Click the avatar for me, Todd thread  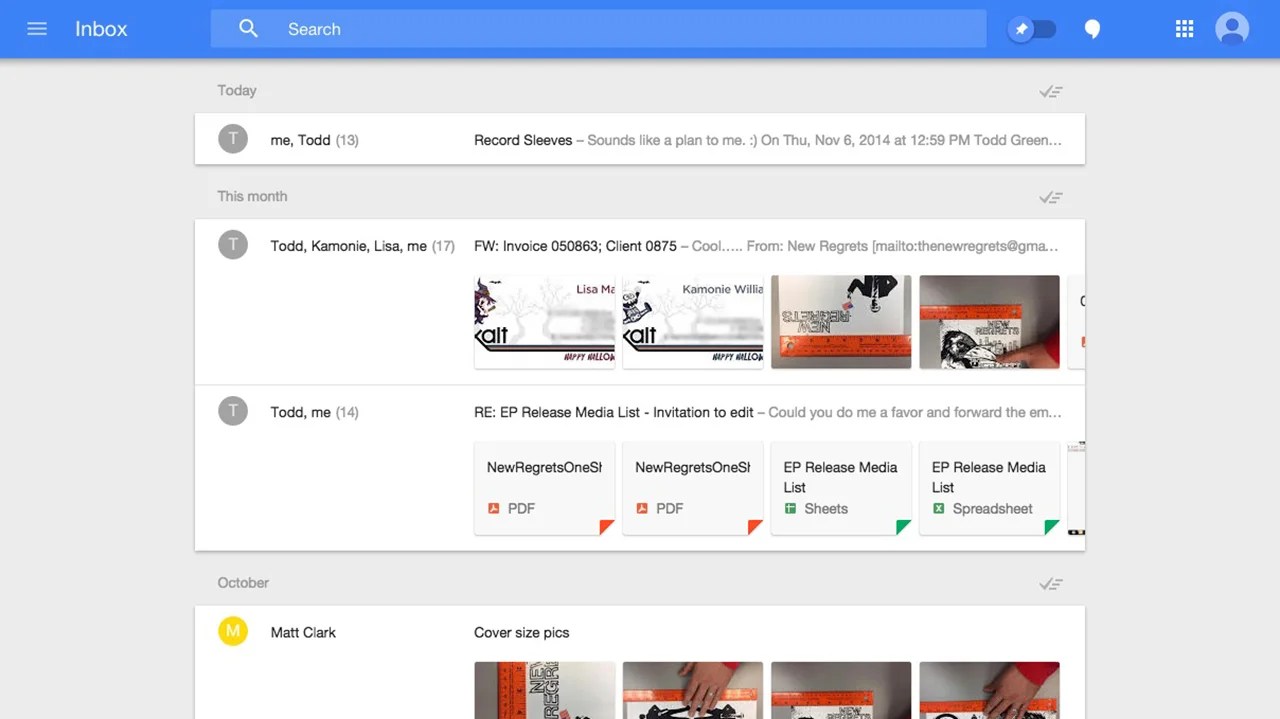[233, 139]
